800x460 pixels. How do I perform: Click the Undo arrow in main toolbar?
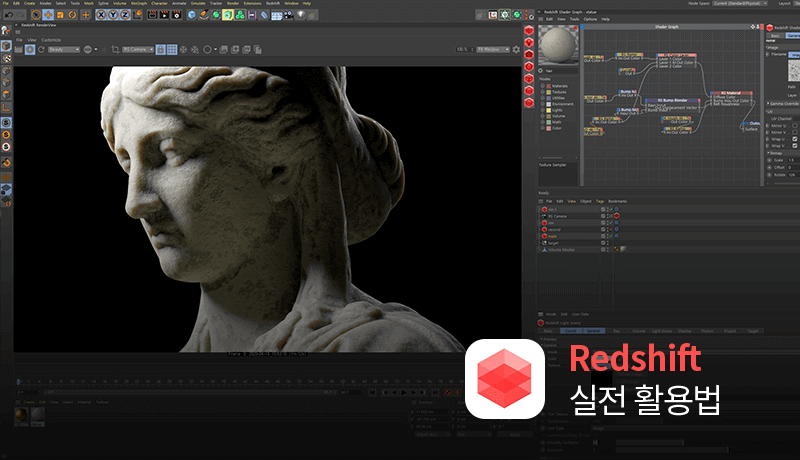(9, 15)
